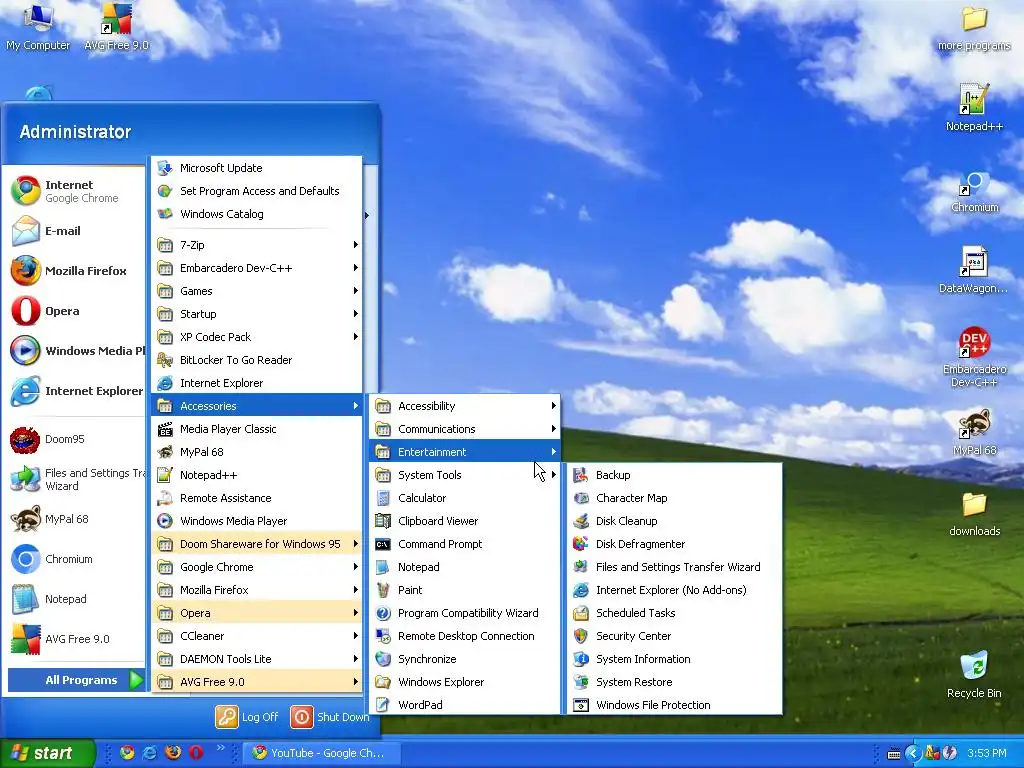Select Recycle Bin on desktop

click(974, 675)
